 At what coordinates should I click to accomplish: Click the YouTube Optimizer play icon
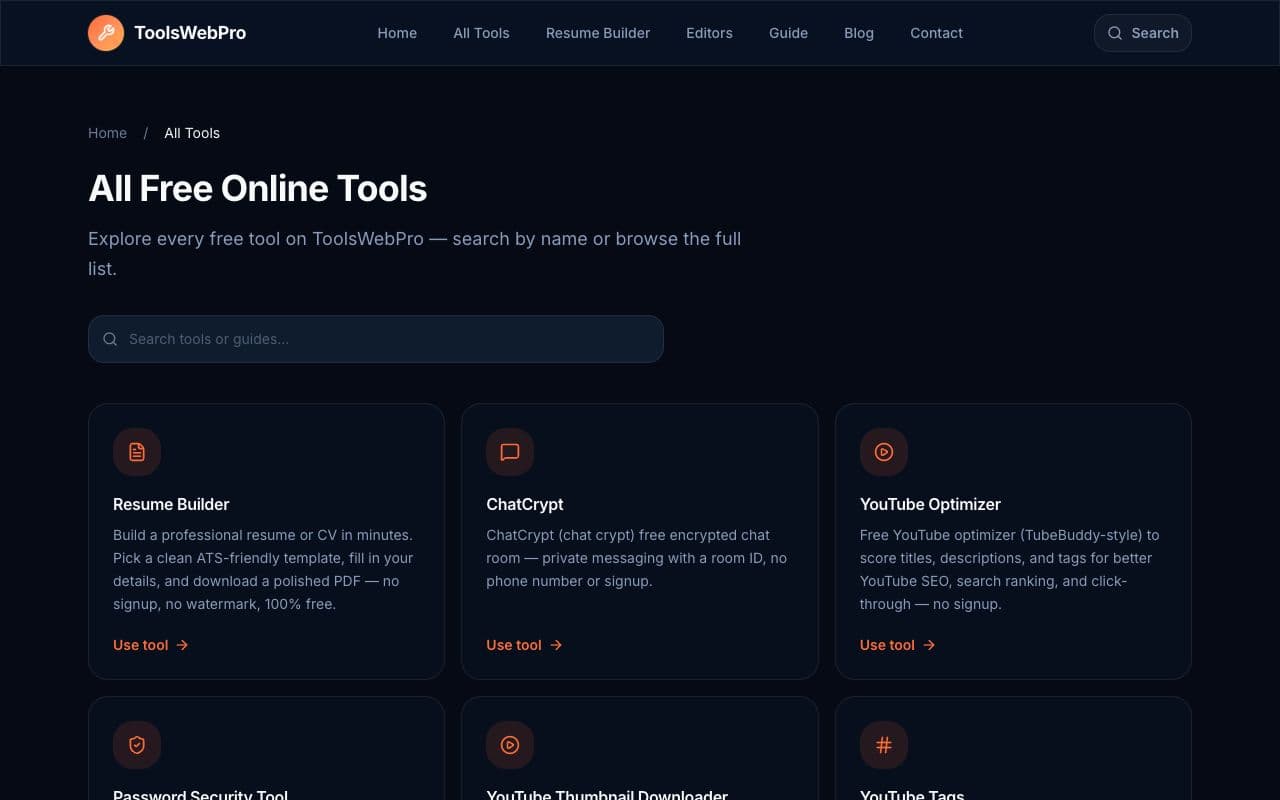[884, 452]
